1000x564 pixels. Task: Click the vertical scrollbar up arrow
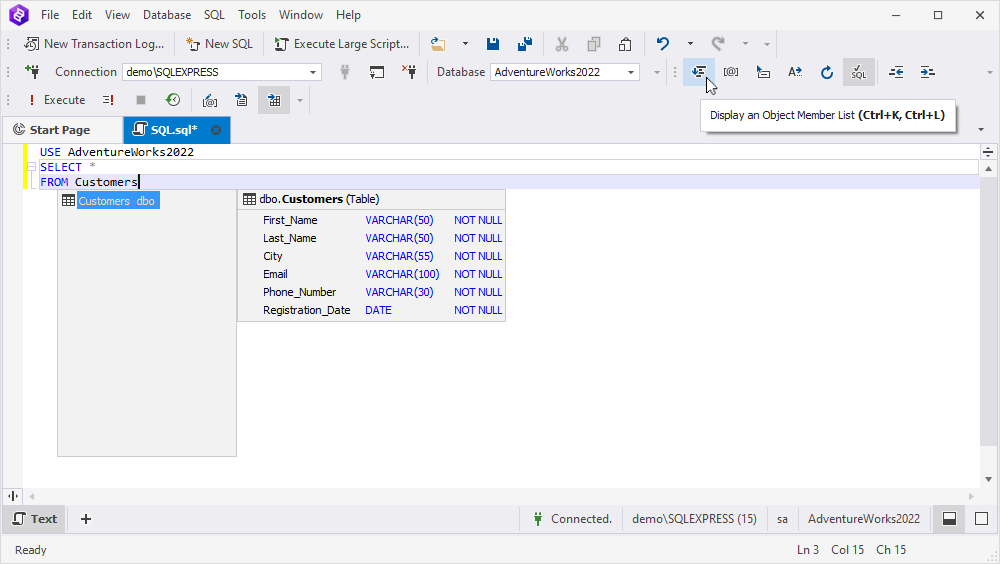[x=989, y=169]
